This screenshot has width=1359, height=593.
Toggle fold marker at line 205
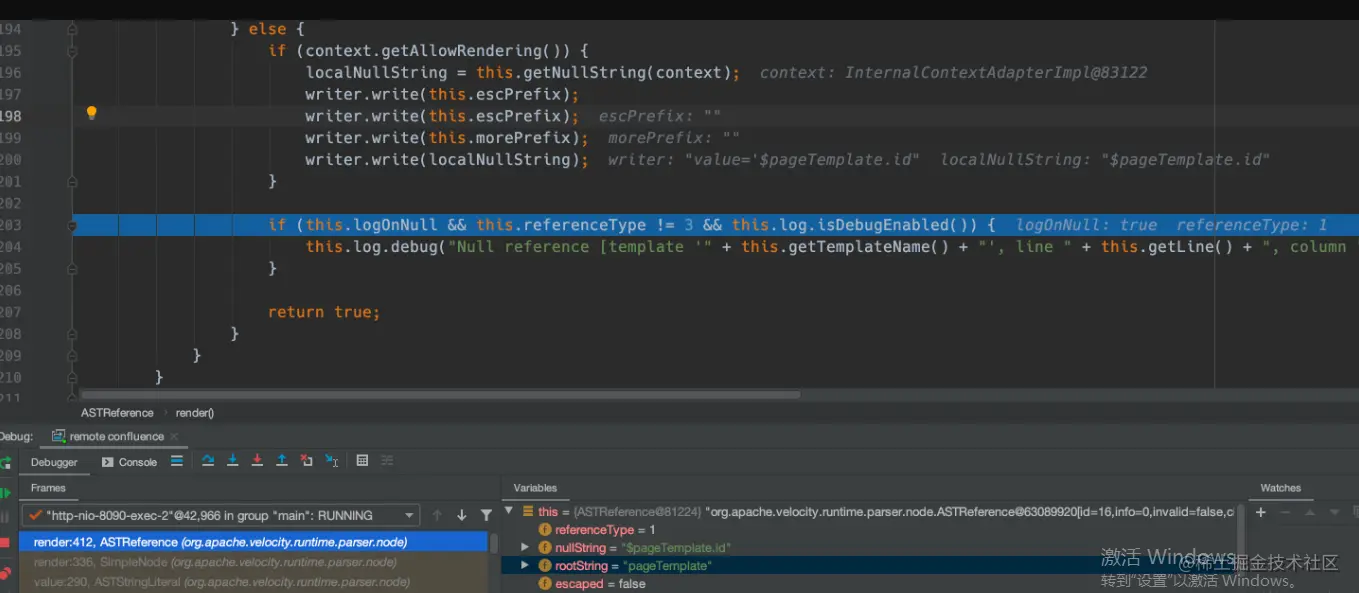coord(72,269)
